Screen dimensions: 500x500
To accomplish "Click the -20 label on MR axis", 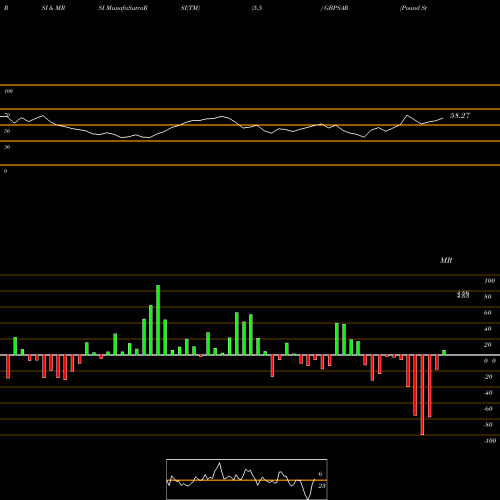I will click(x=488, y=377).
